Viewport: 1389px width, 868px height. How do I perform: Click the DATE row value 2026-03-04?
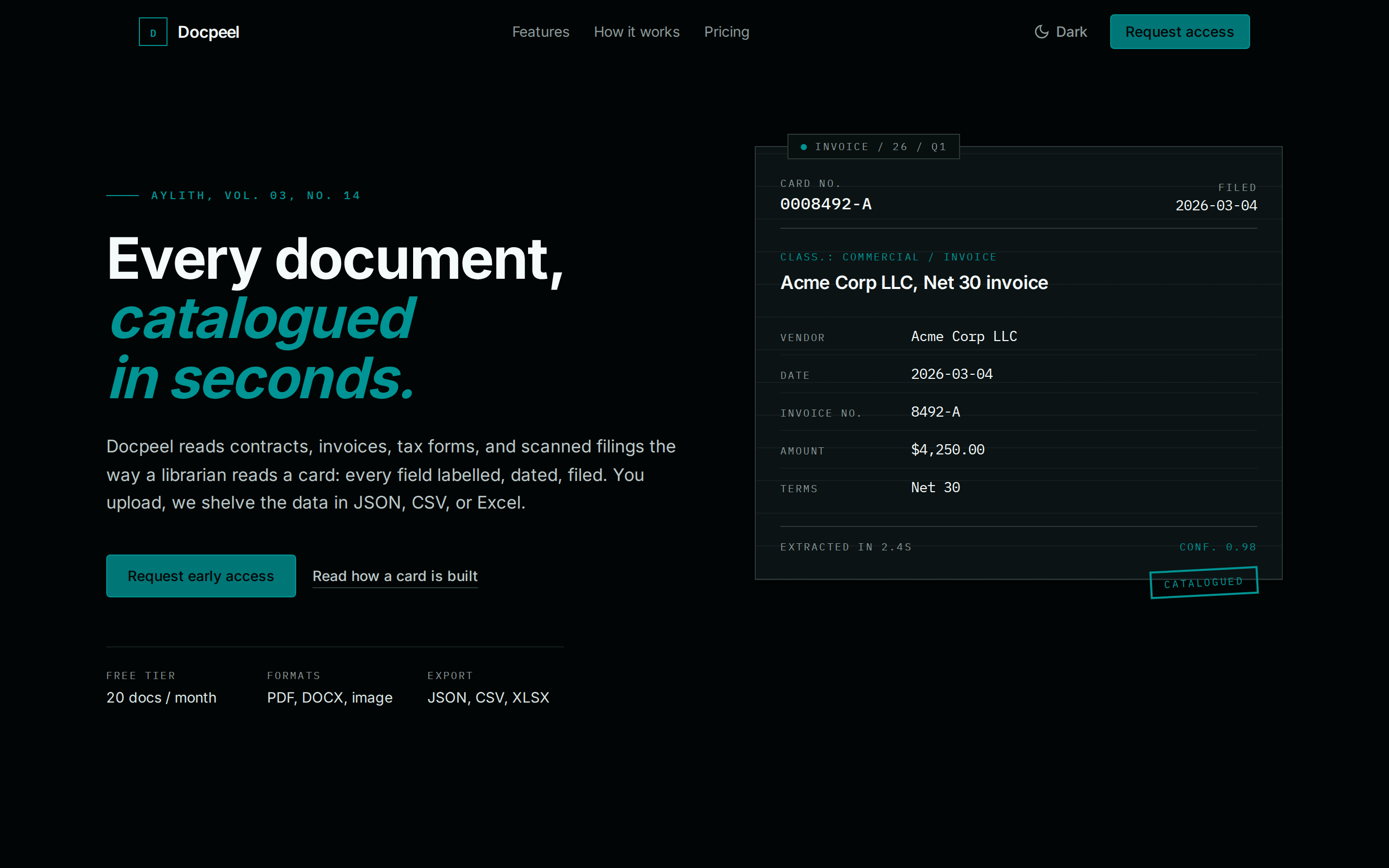coord(952,374)
